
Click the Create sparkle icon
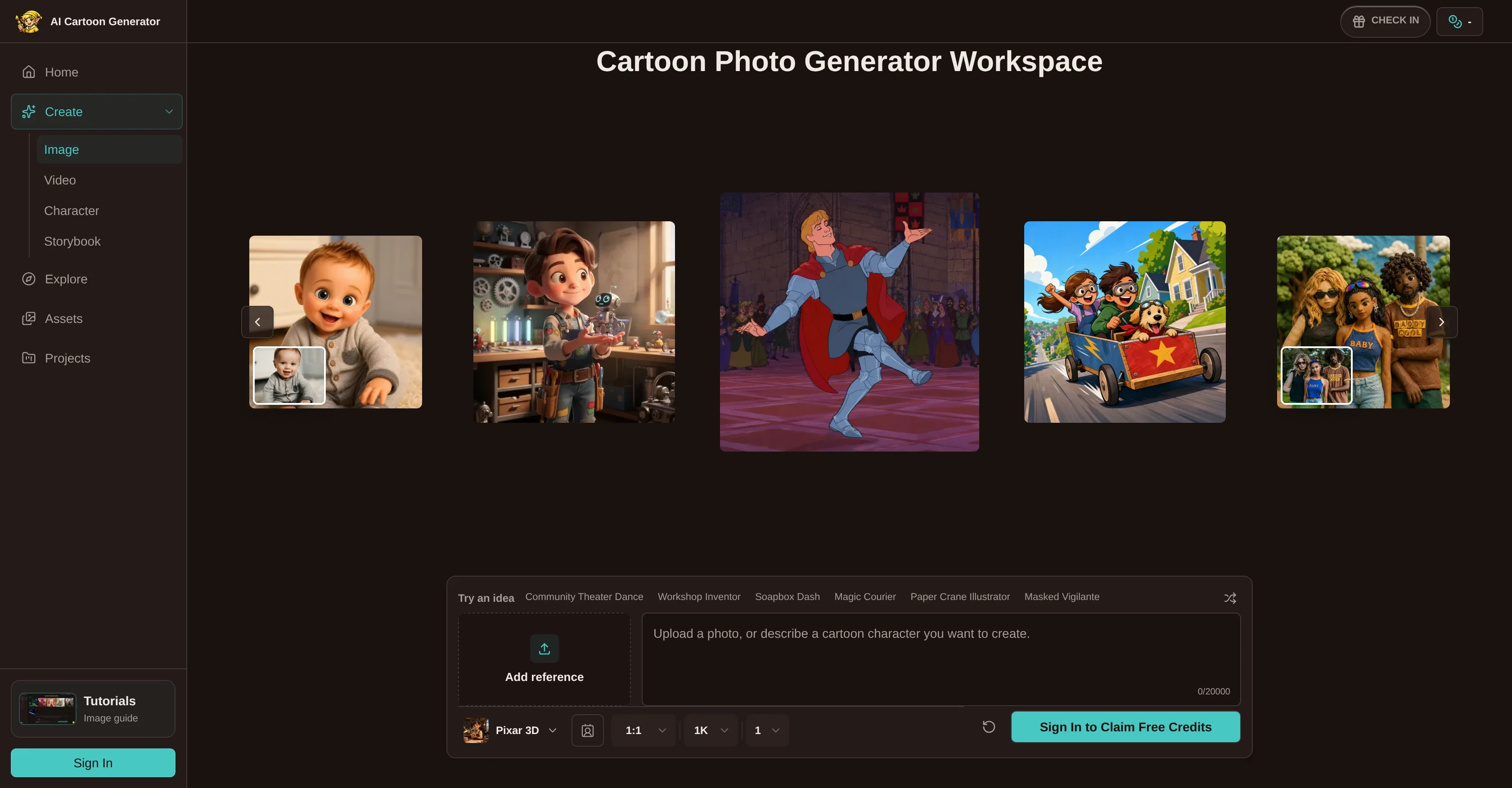click(x=29, y=112)
